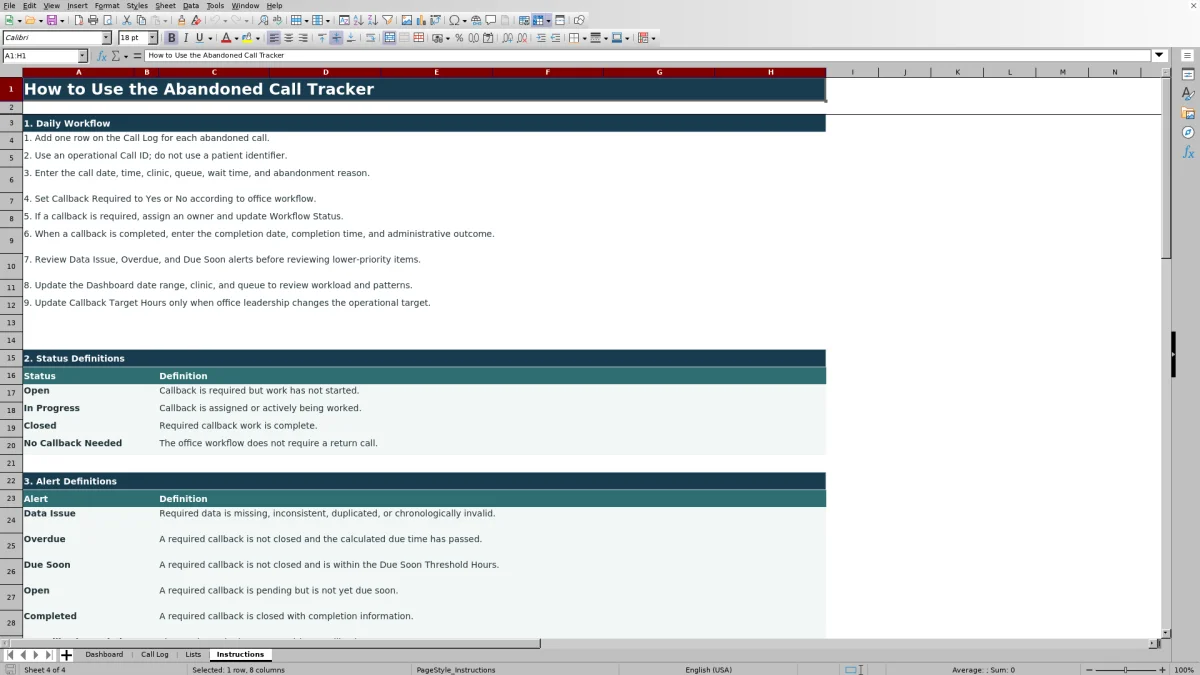
Task: Click row header 15
Action: [x=11, y=358]
